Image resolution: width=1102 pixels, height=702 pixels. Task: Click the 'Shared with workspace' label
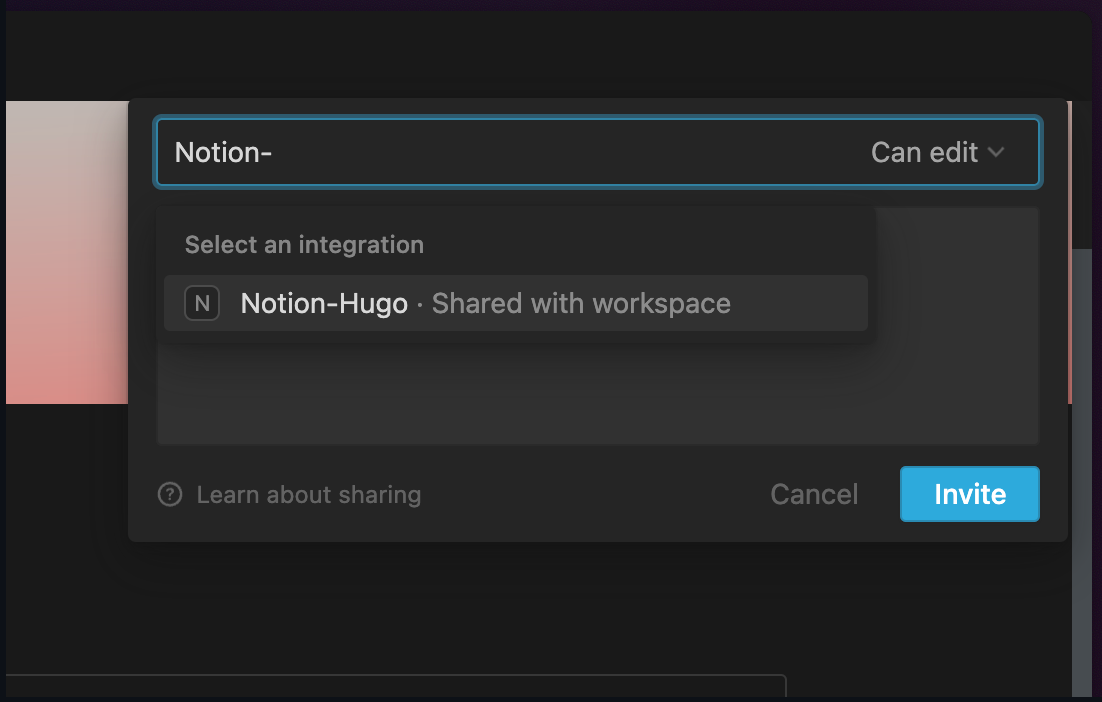[581, 304]
